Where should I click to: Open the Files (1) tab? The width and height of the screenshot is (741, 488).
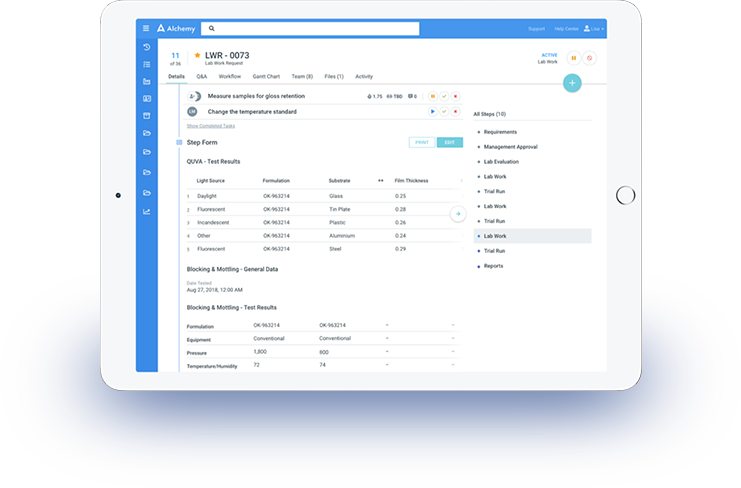[334, 77]
